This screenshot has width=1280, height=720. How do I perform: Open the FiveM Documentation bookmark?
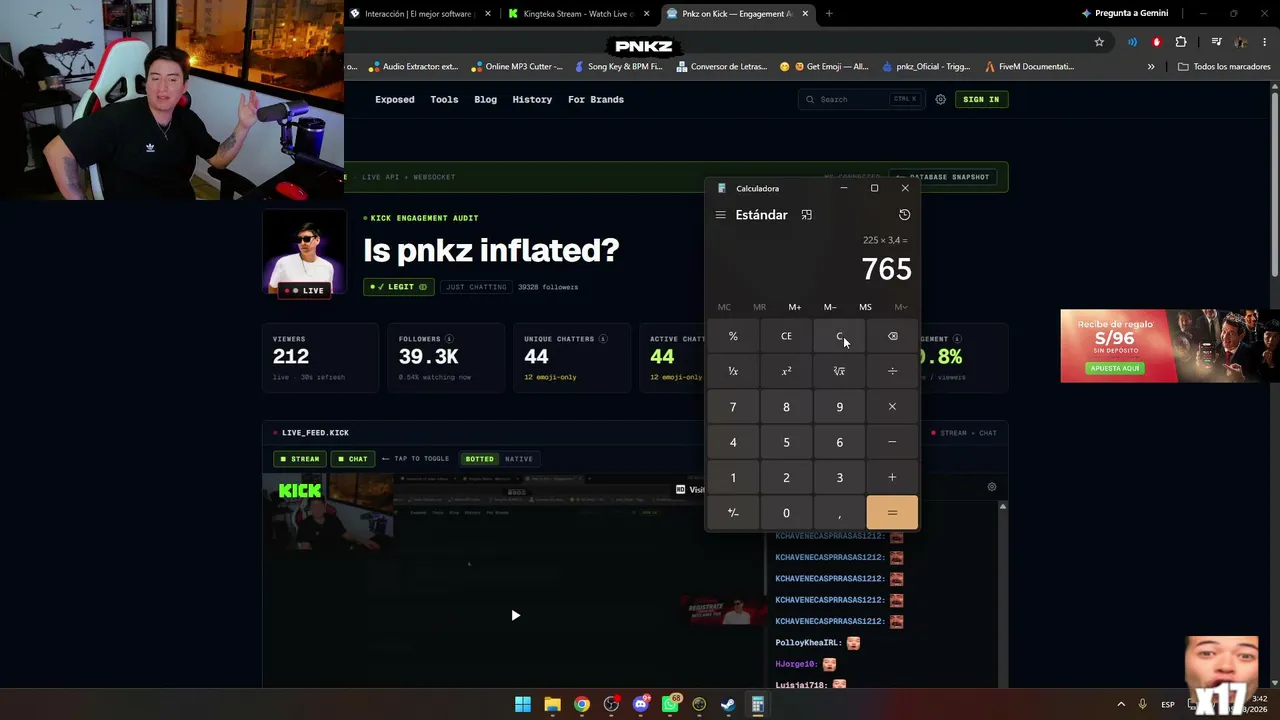pyautogui.click(x=1029, y=67)
